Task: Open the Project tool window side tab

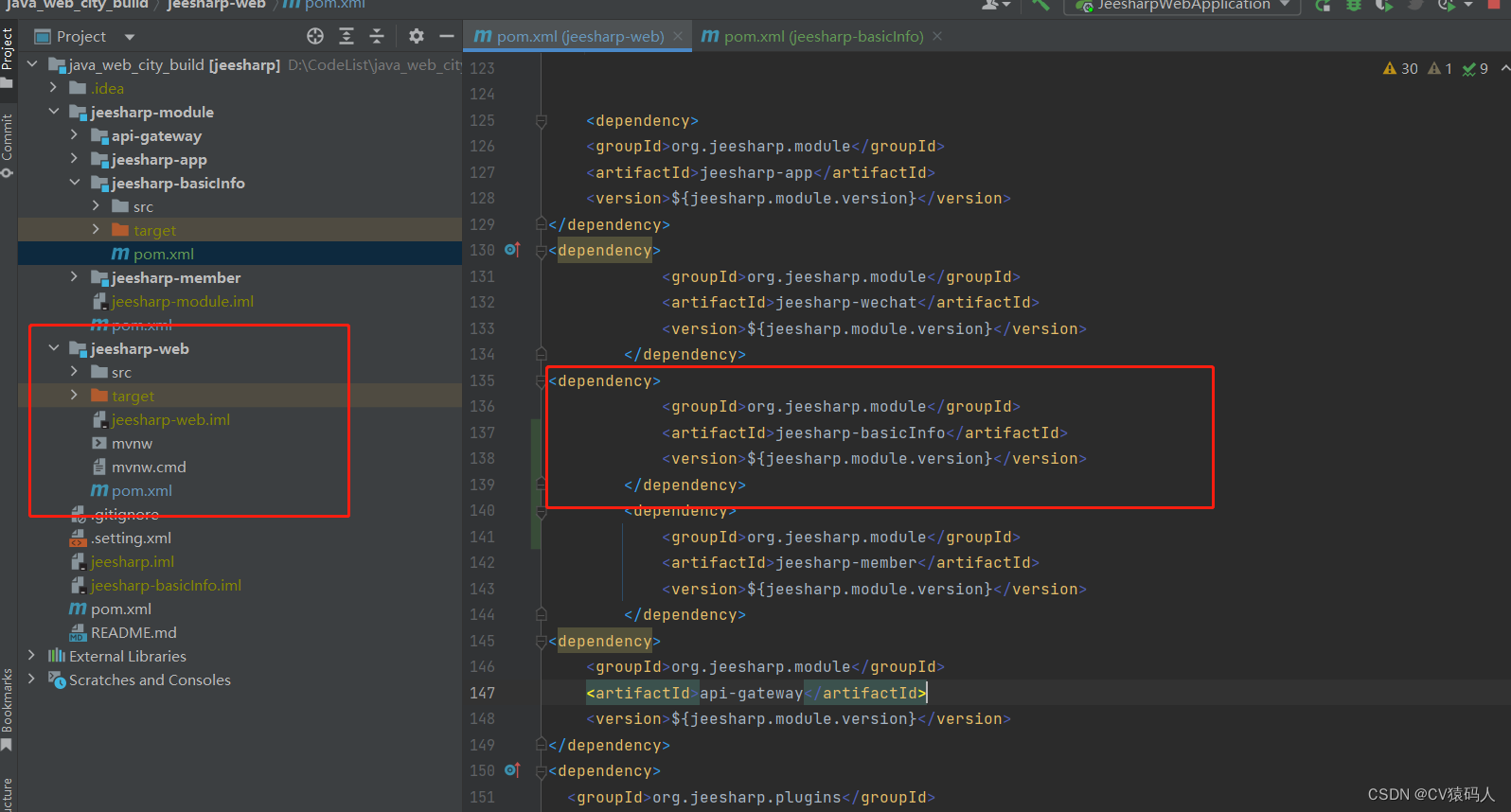Action: [8, 57]
